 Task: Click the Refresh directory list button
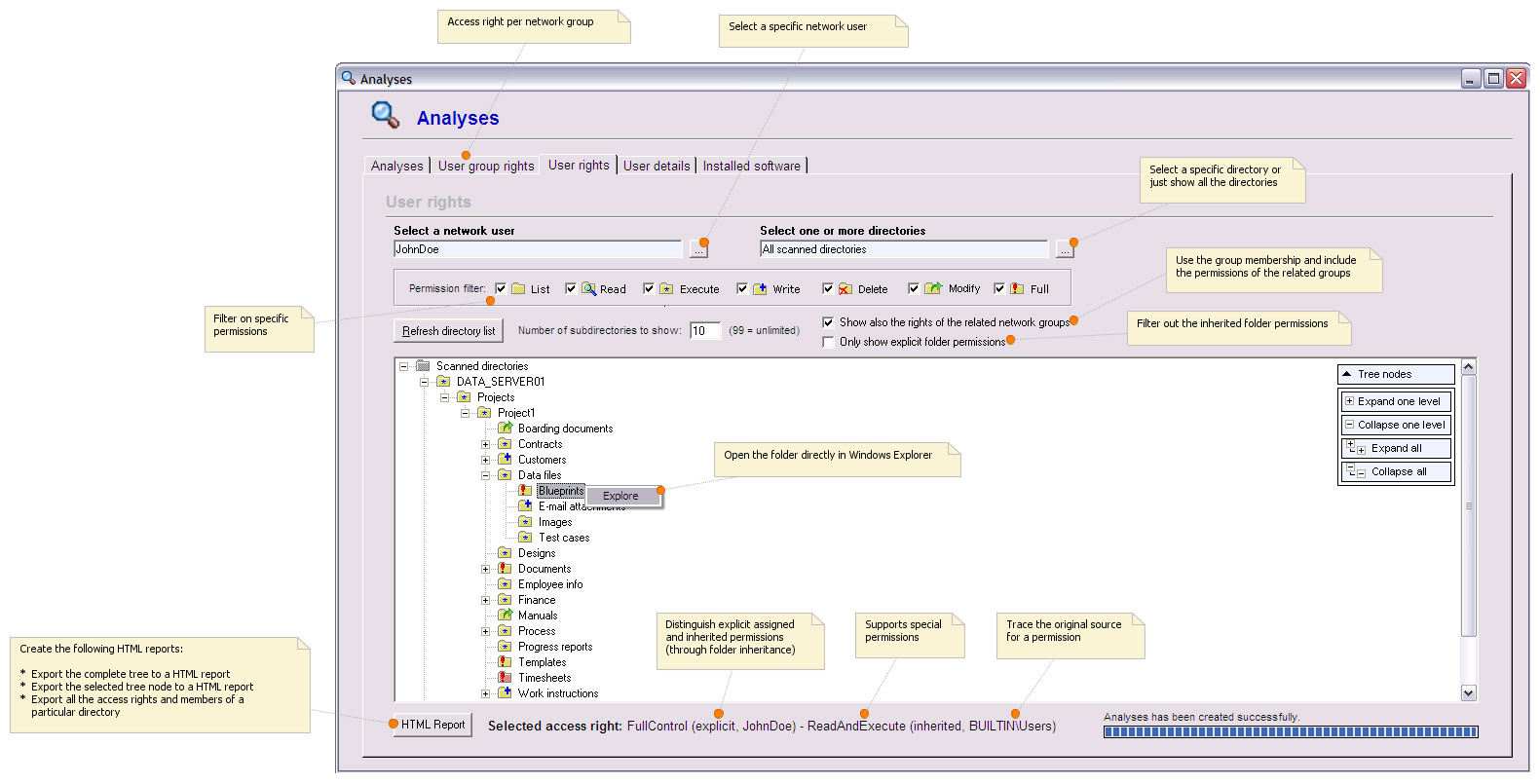pyautogui.click(x=448, y=330)
